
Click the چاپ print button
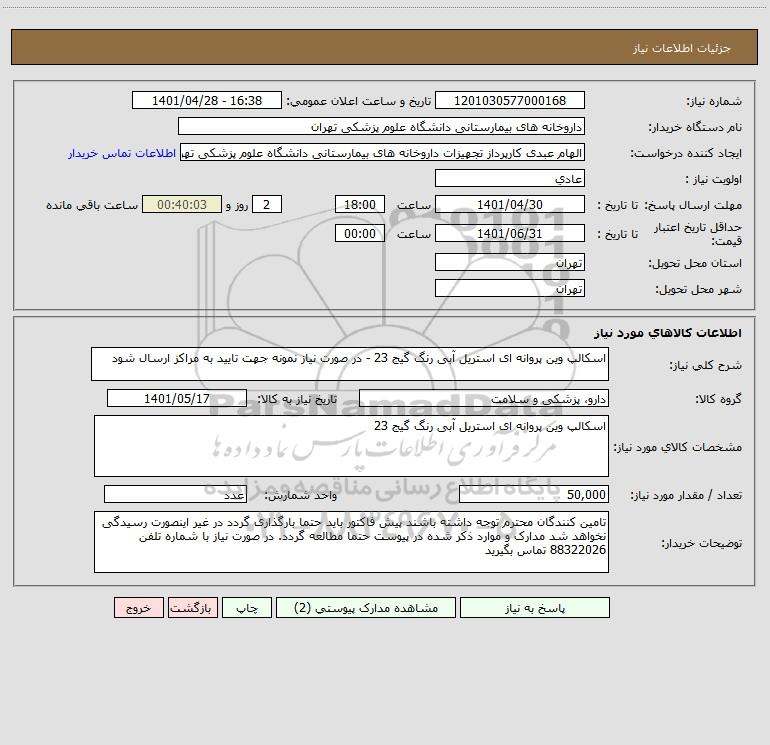(x=247, y=608)
